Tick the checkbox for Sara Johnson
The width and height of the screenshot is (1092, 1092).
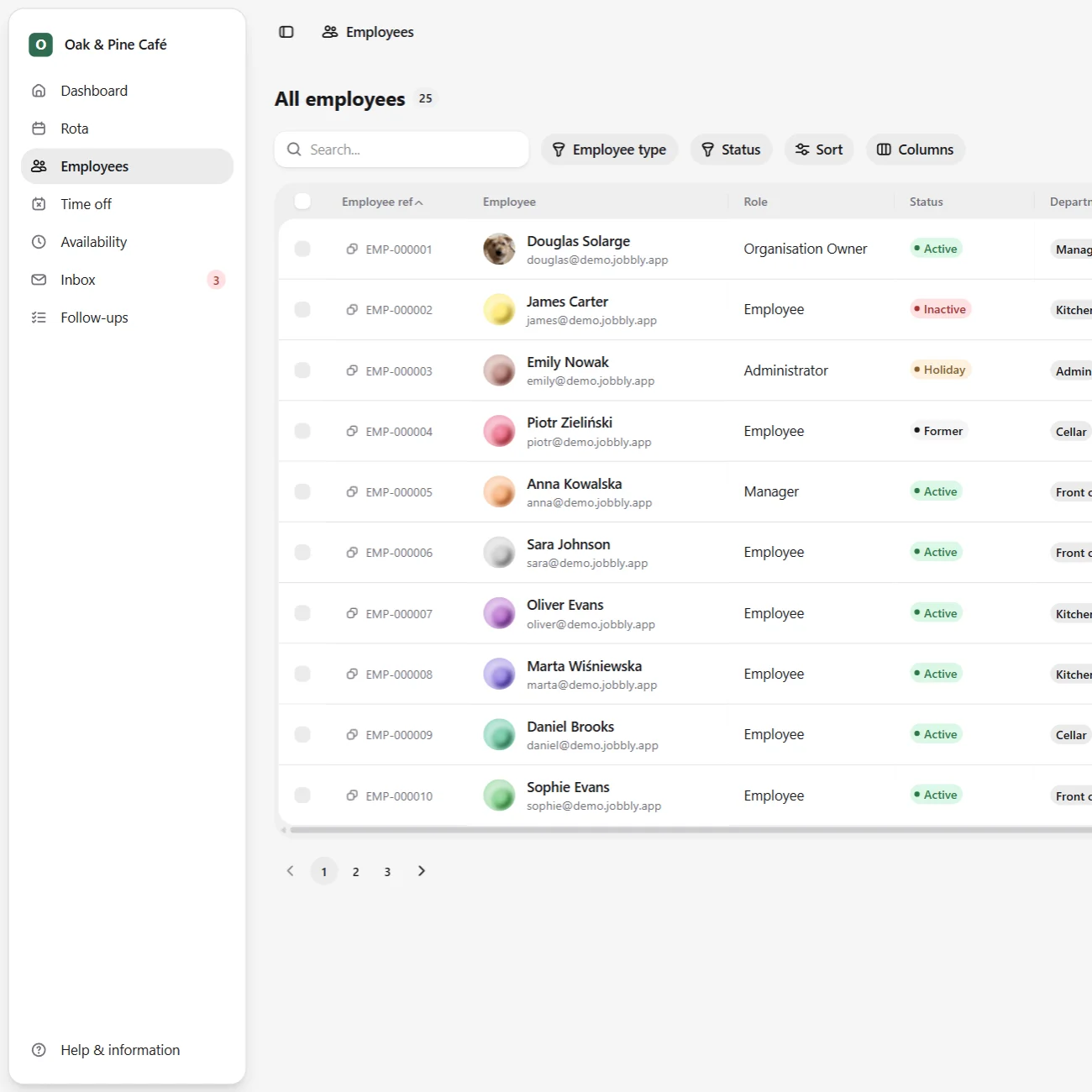click(302, 552)
